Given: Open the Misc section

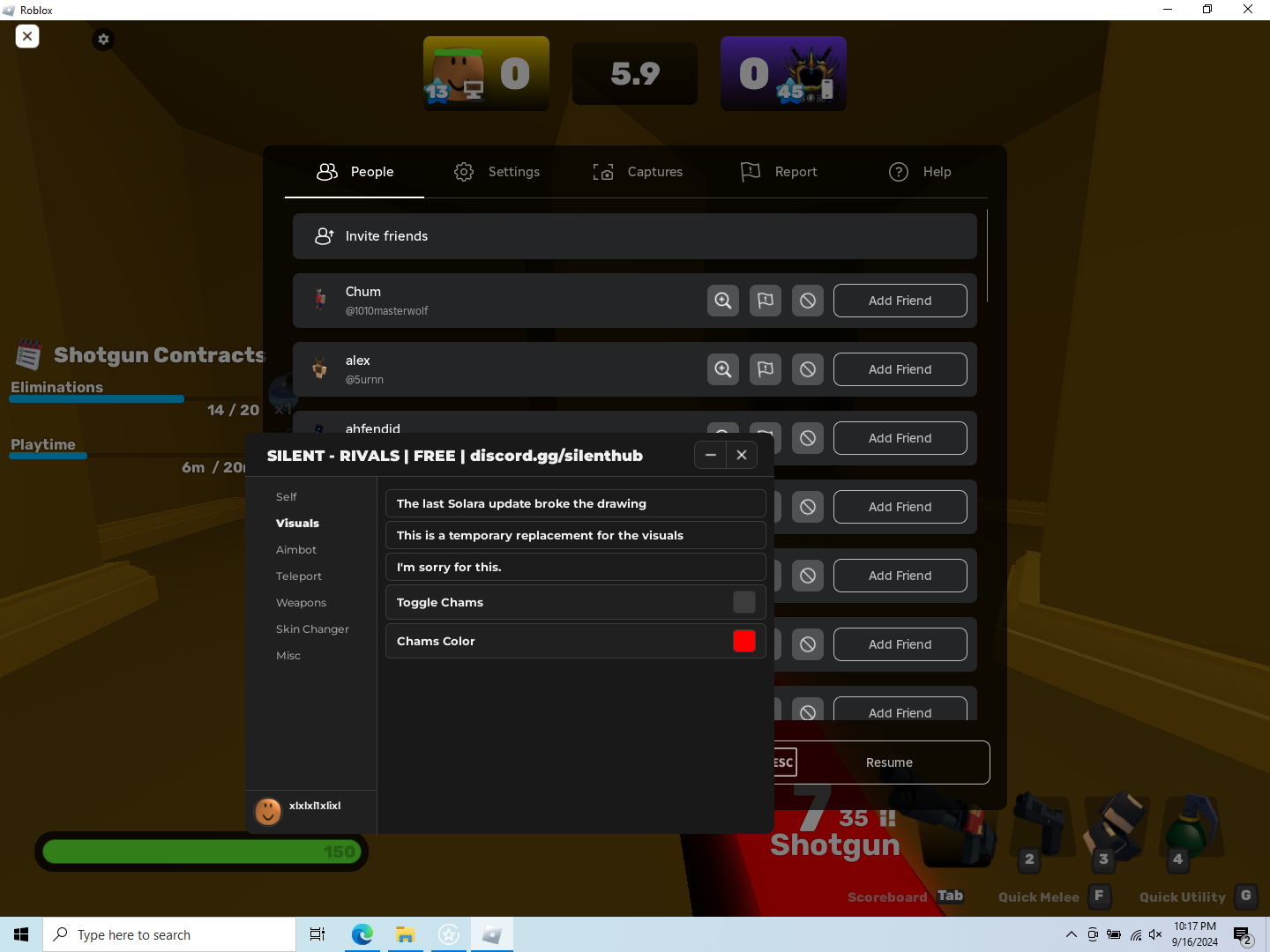Looking at the screenshot, I should coord(288,656).
